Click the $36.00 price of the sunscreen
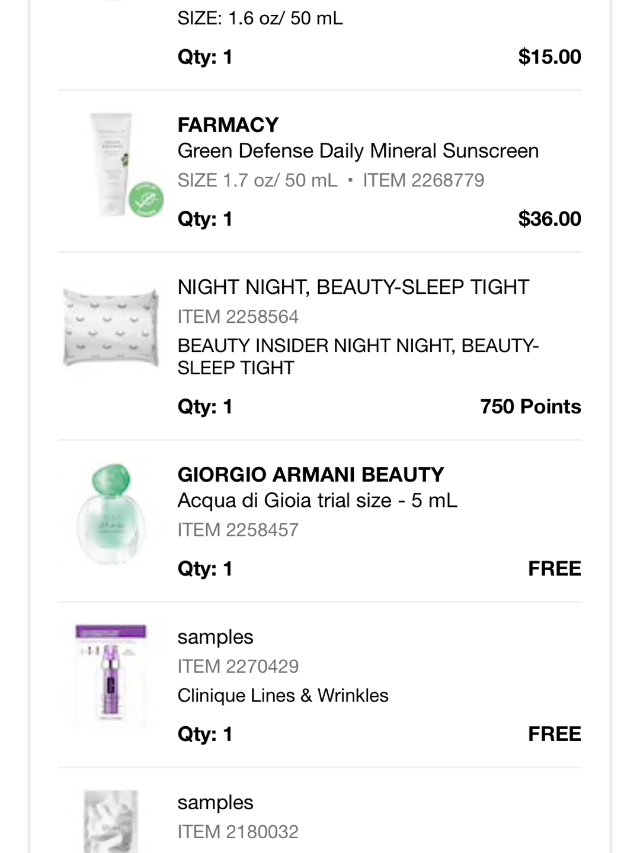Viewport: 640px width, 853px height. (x=549, y=219)
